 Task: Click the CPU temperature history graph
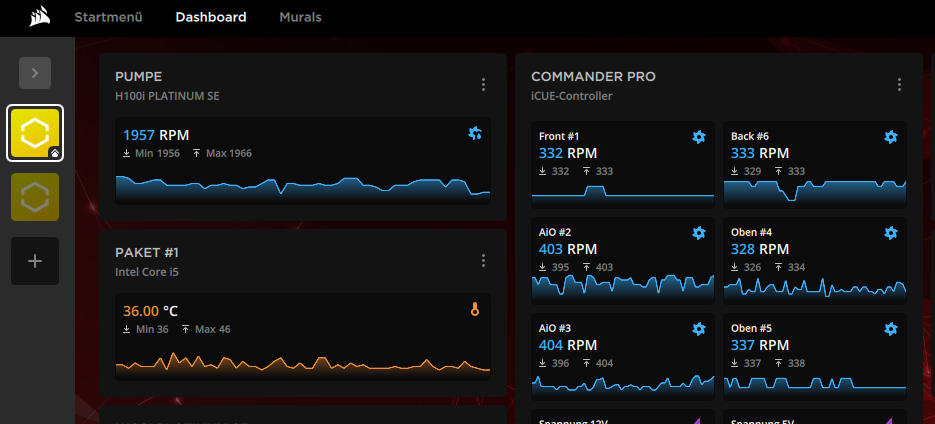point(303,364)
